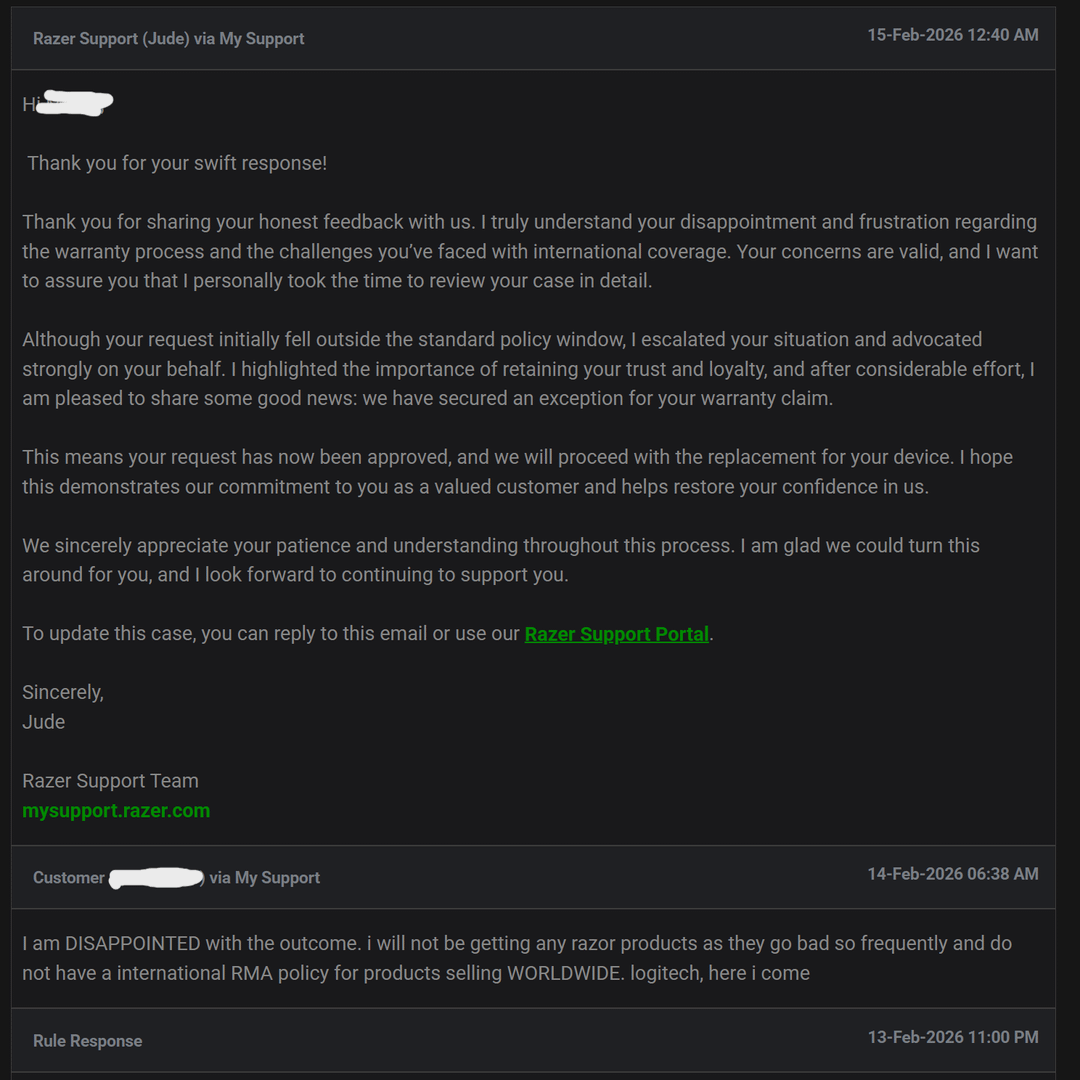Click the 15-Feb-2026 12:40 AM timestamp
Screen dimensions: 1080x1080
[953, 35]
